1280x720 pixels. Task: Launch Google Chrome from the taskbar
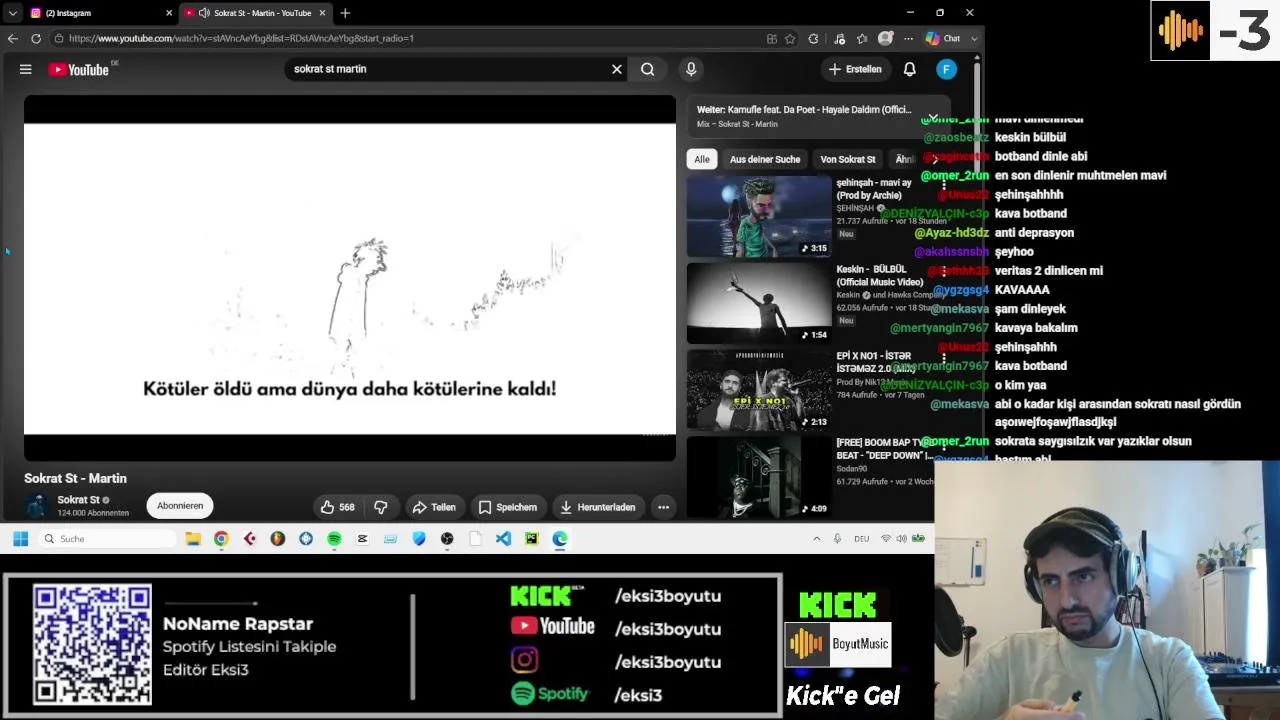coord(221,539)
